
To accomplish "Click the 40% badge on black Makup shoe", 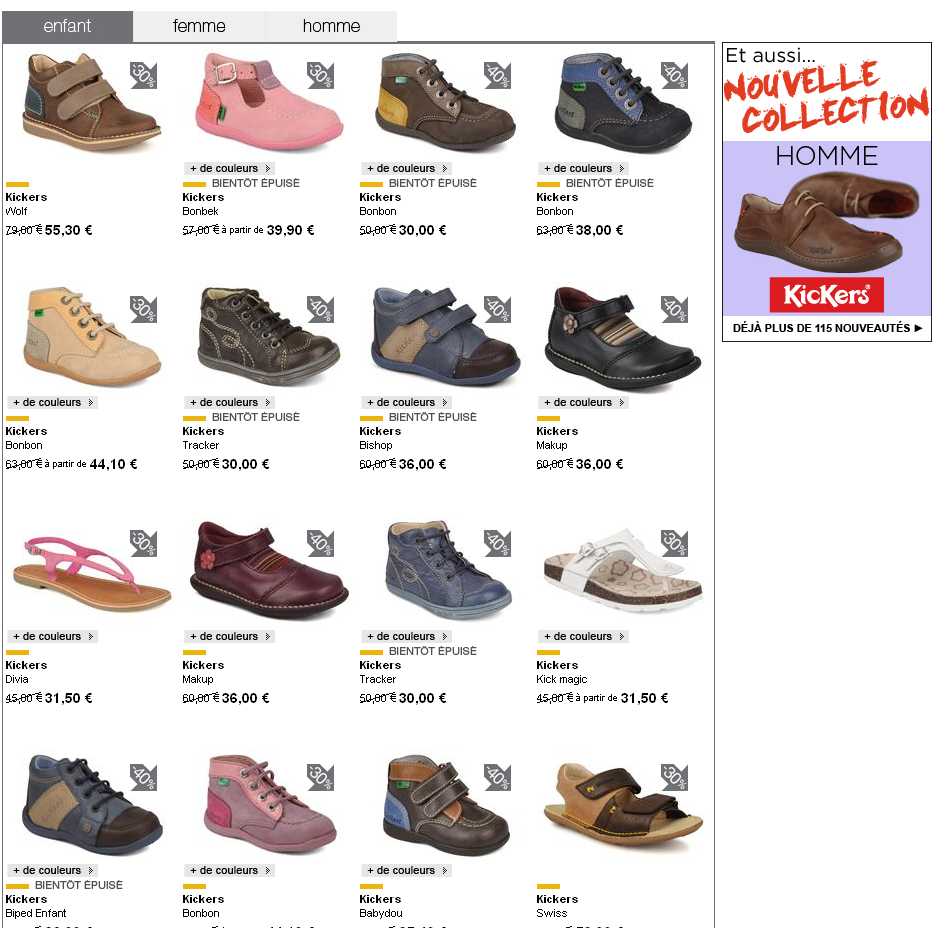I will point(675,309).
